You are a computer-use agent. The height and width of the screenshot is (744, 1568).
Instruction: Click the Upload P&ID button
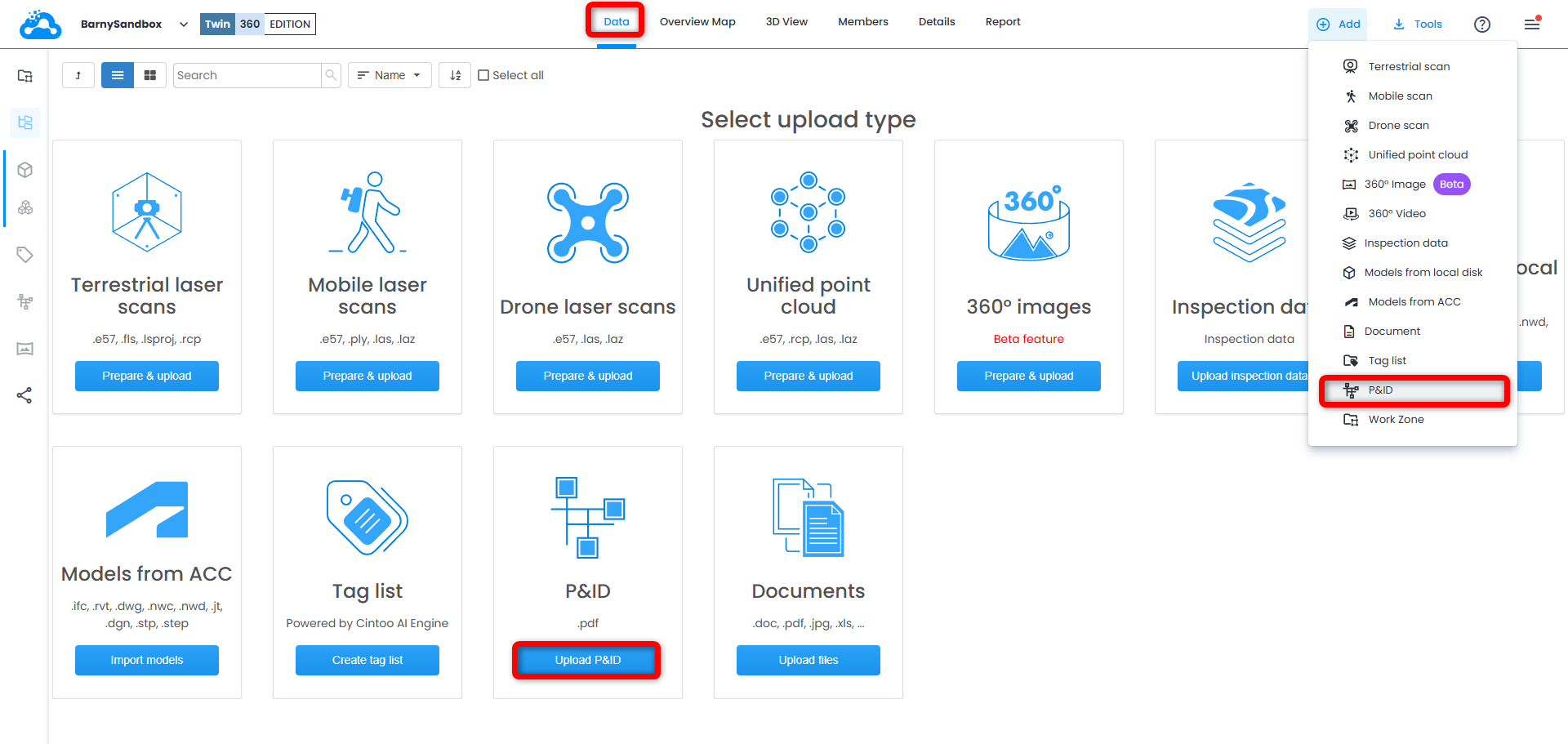(x=588, y=660)
